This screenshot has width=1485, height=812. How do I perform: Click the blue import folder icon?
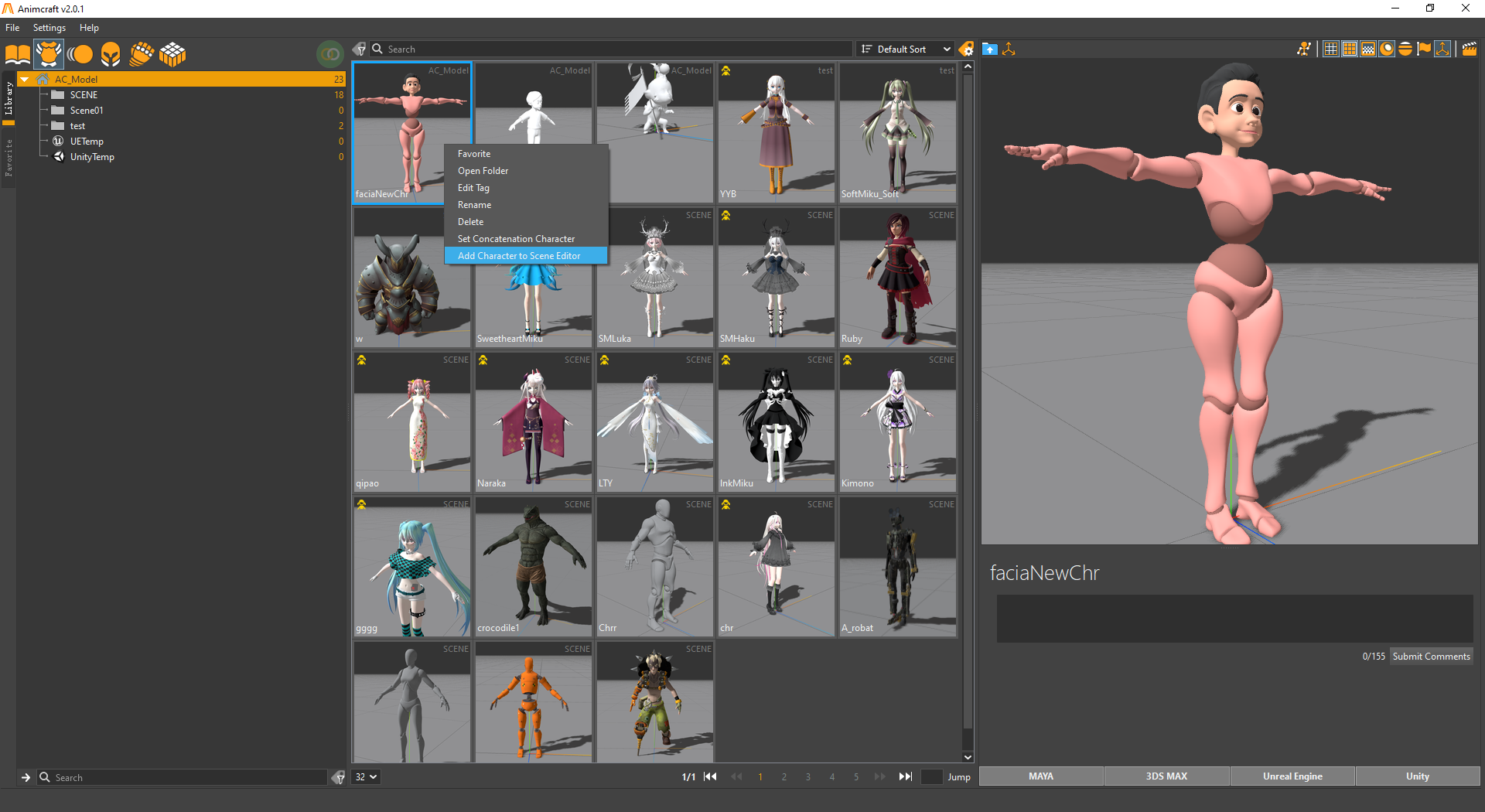pyautogui.click(x=989, y=49)
